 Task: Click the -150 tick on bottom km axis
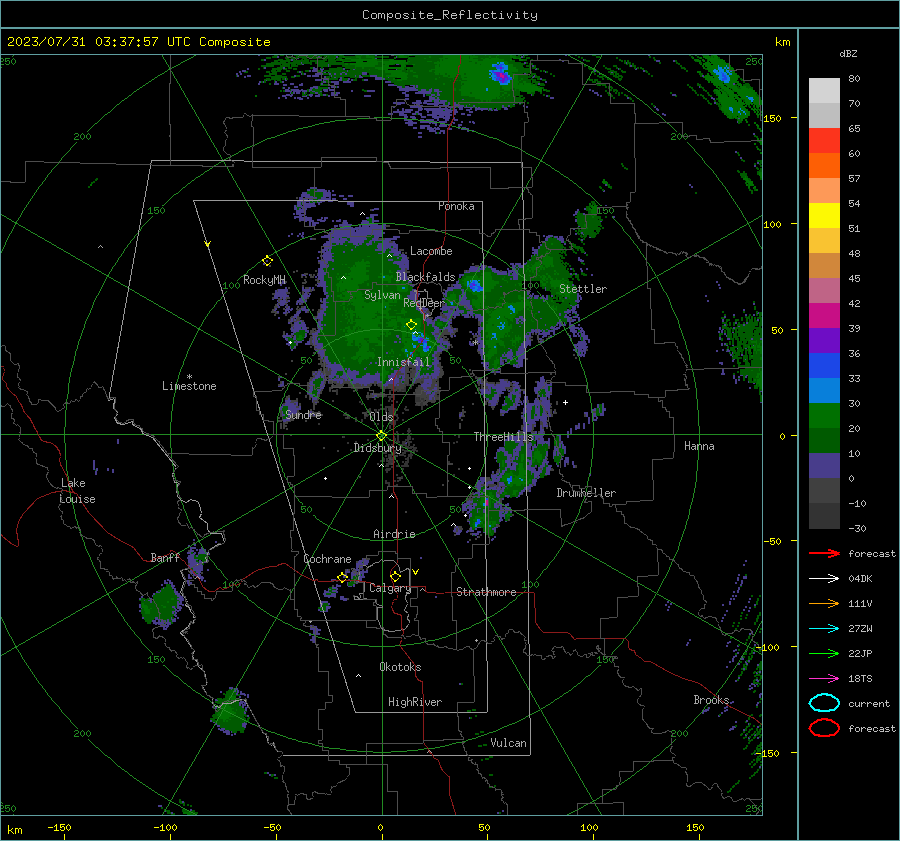(x=59, y=827)
